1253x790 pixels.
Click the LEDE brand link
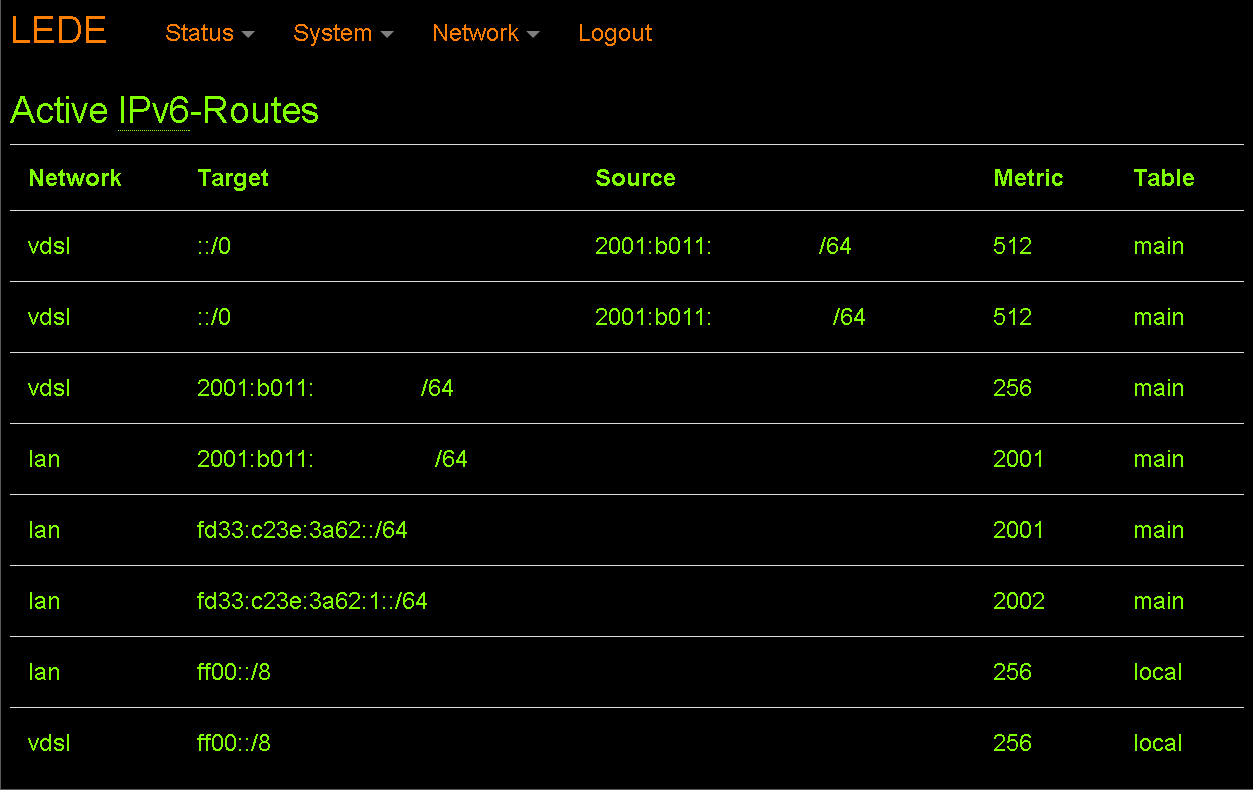[58, 31]
